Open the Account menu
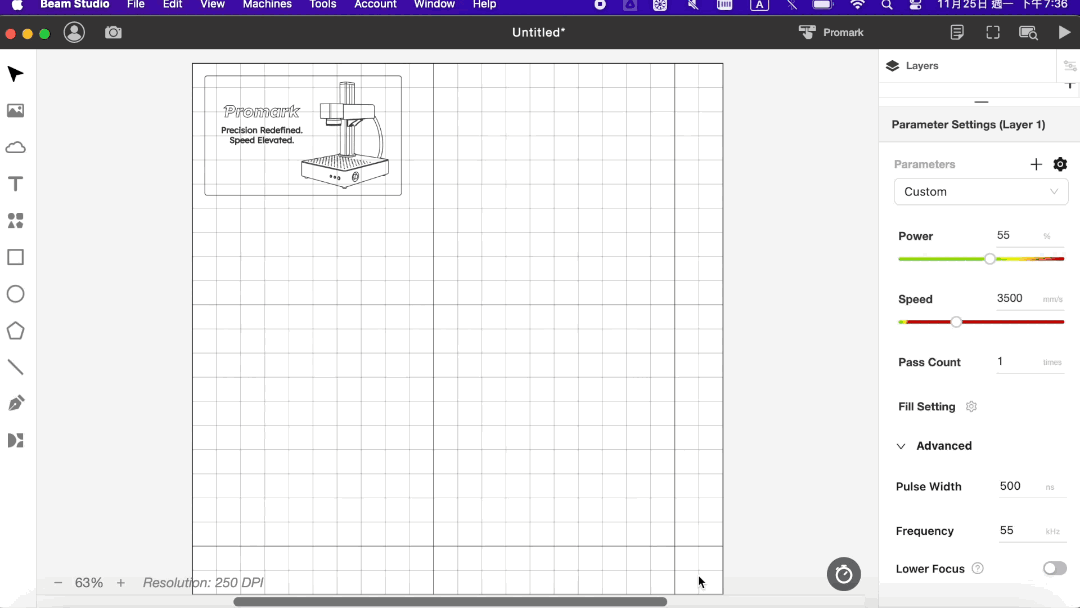 (x=375, y=5)
